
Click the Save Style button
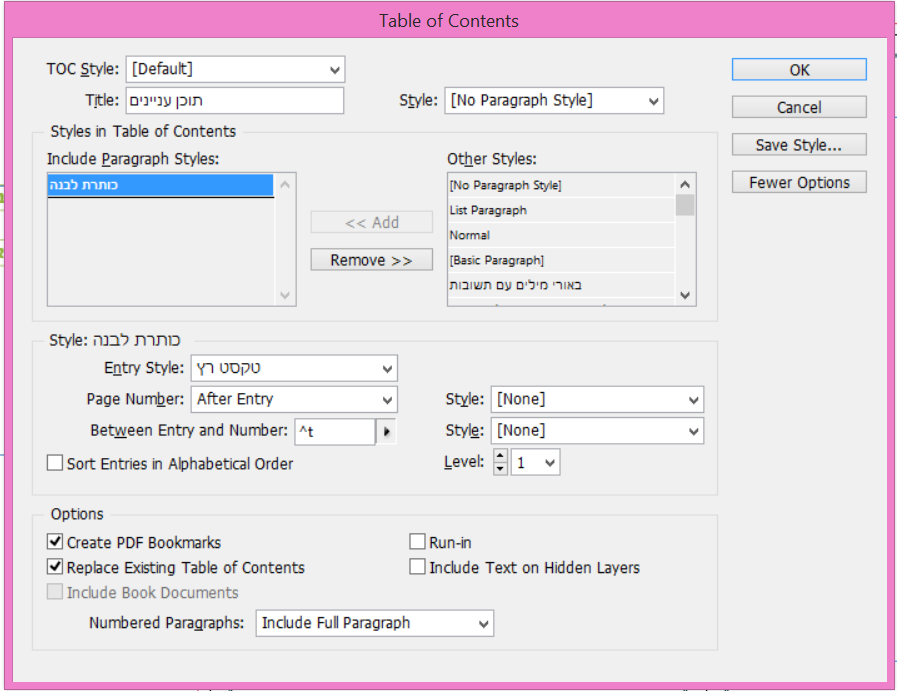[x=798, y=145]
